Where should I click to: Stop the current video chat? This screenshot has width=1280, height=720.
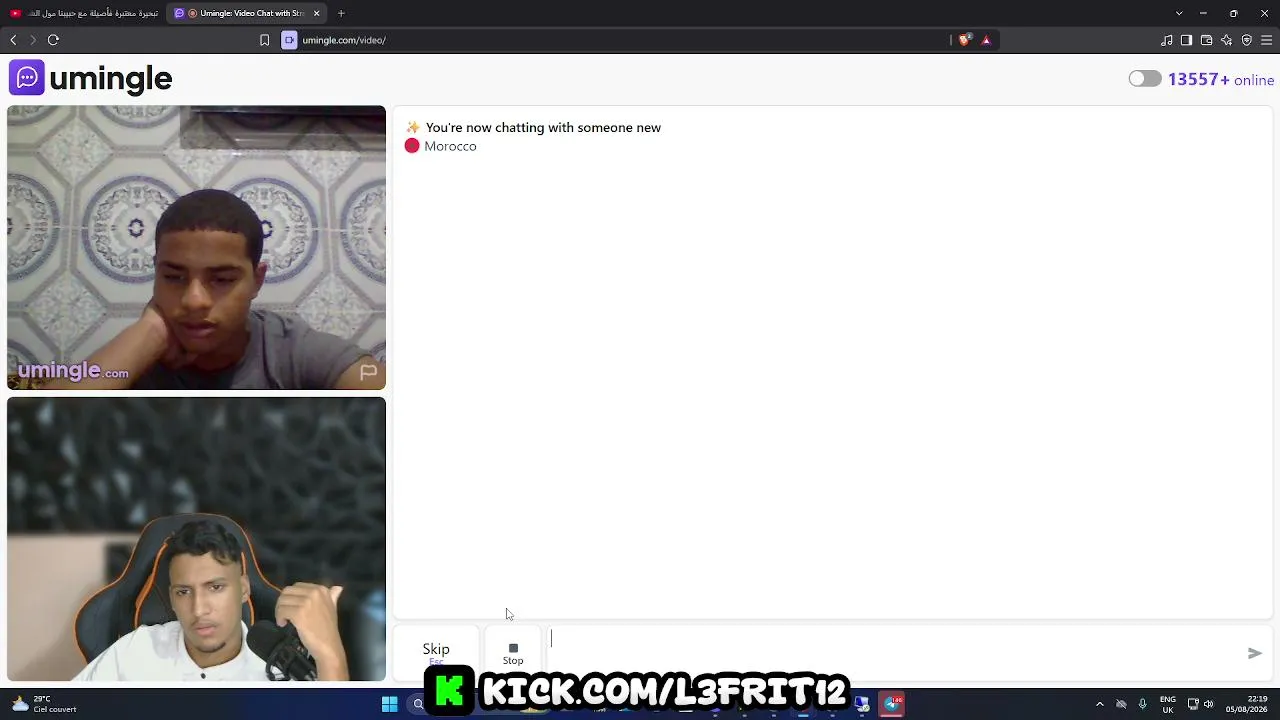513,653
